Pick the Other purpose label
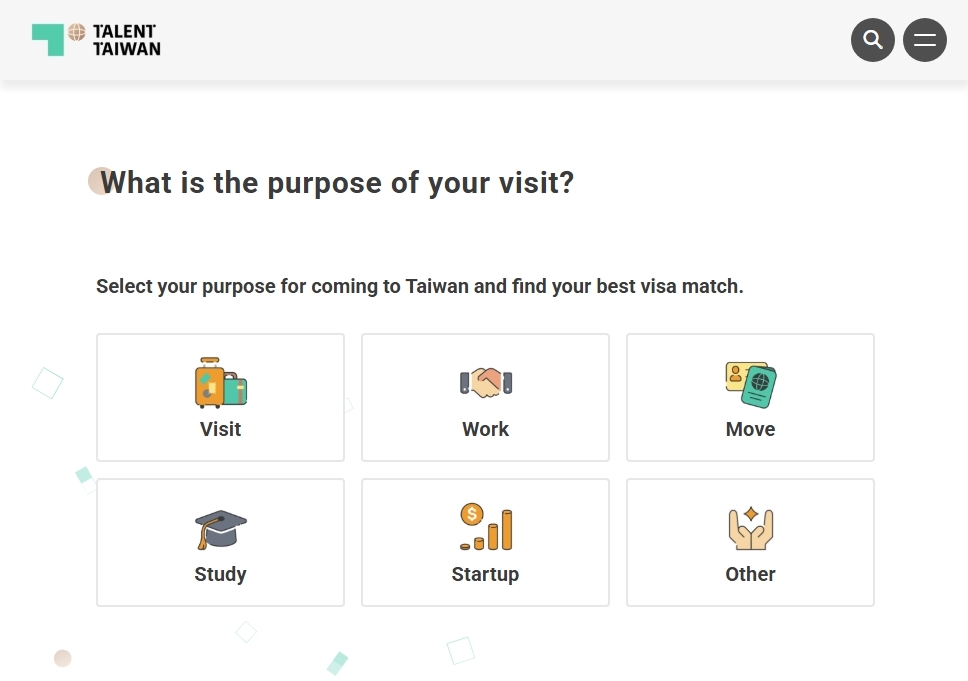 pyautogui.click(x=751, y=574)
